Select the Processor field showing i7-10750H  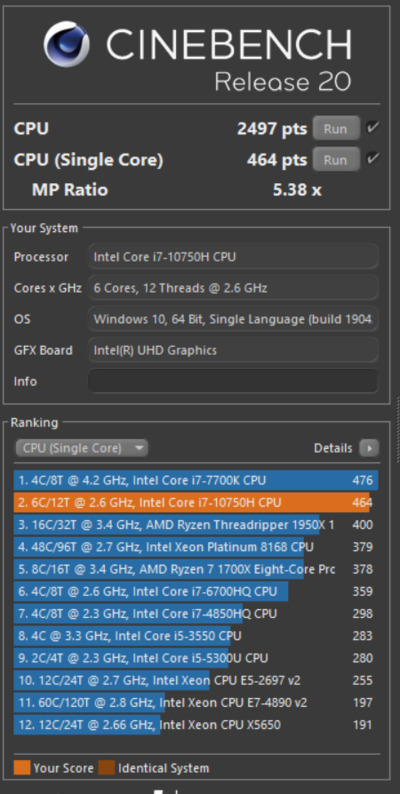click(x=233, y=257)
